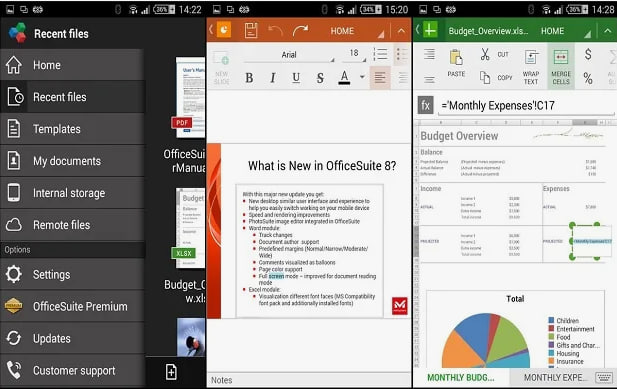Open the Budget_Overview XLSX thumbnail

tap(190, 228)
